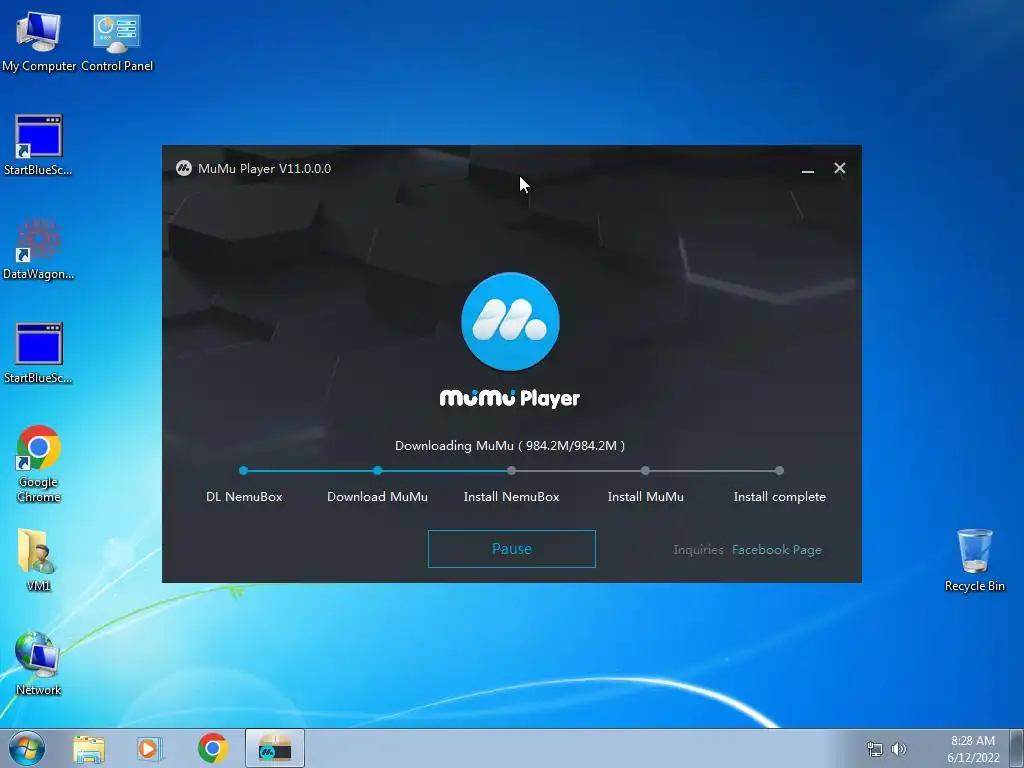This screenshot has height=768, width=1024.
Task: Click the taskbar clock showing 8:28 AM
Action: [x=973, y=749]
